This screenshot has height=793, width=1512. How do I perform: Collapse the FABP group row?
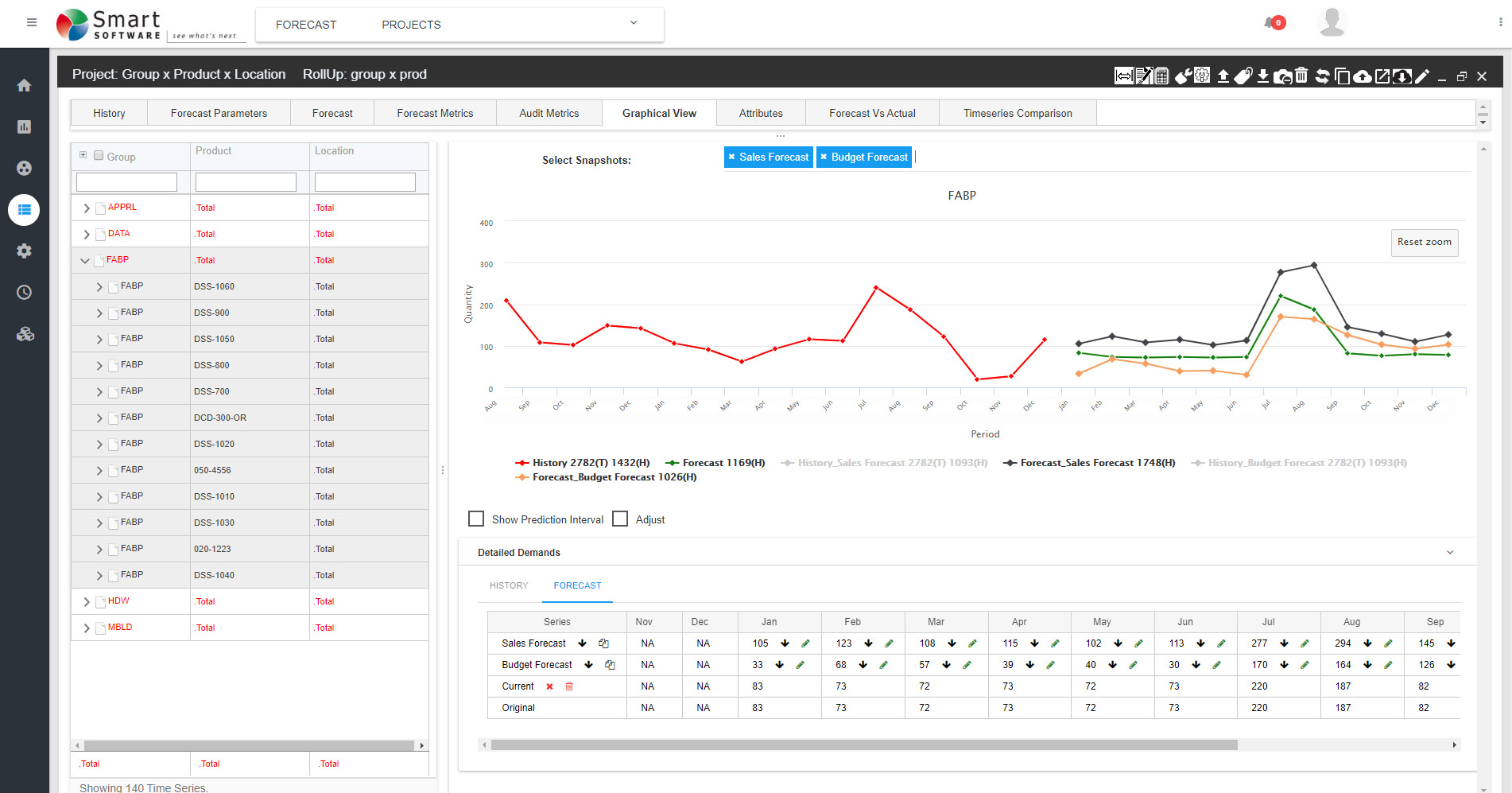point(85,261)
